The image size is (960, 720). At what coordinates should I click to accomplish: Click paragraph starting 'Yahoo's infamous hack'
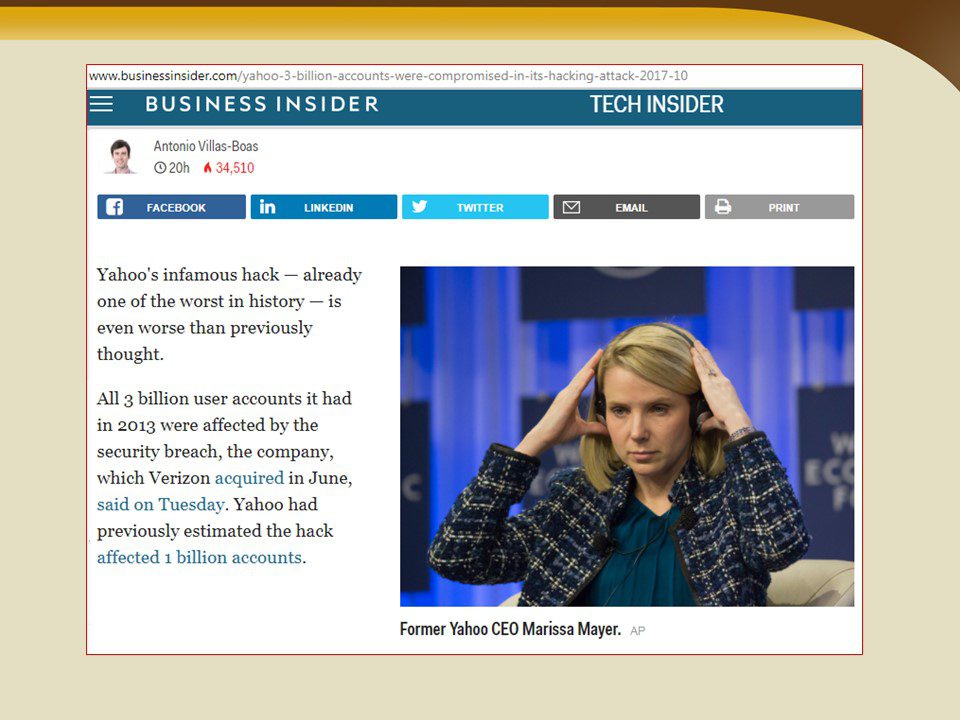point(230,314)
